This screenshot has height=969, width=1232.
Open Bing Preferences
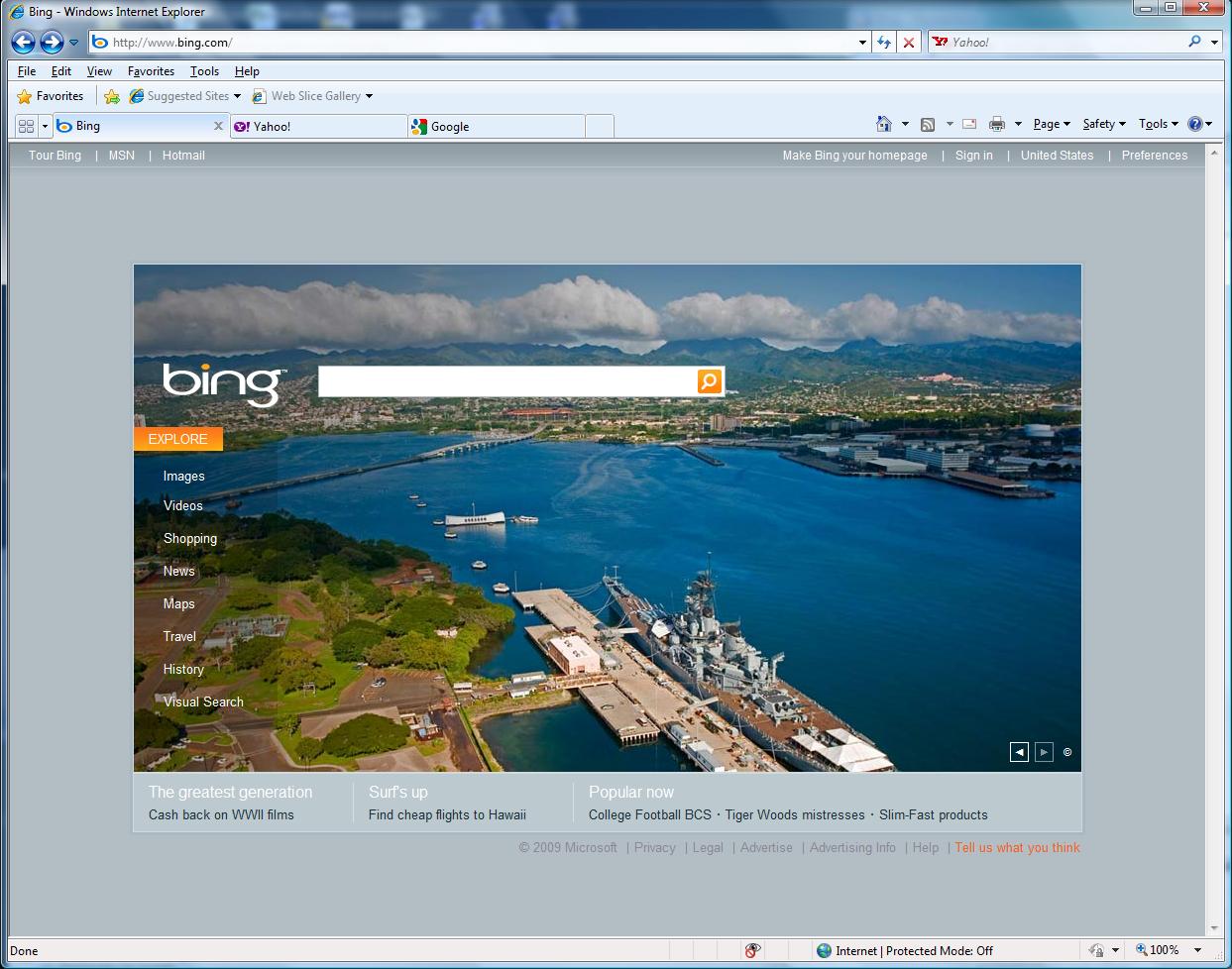coord(1155,156)
